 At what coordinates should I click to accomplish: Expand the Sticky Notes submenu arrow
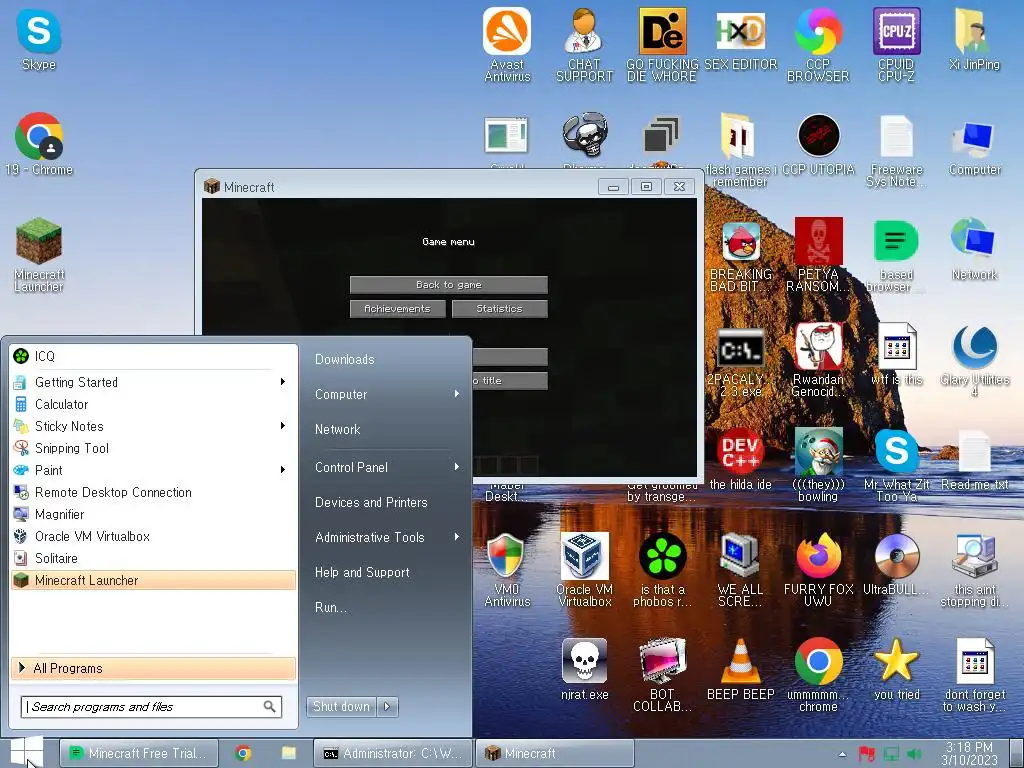[x=283, y=426]
